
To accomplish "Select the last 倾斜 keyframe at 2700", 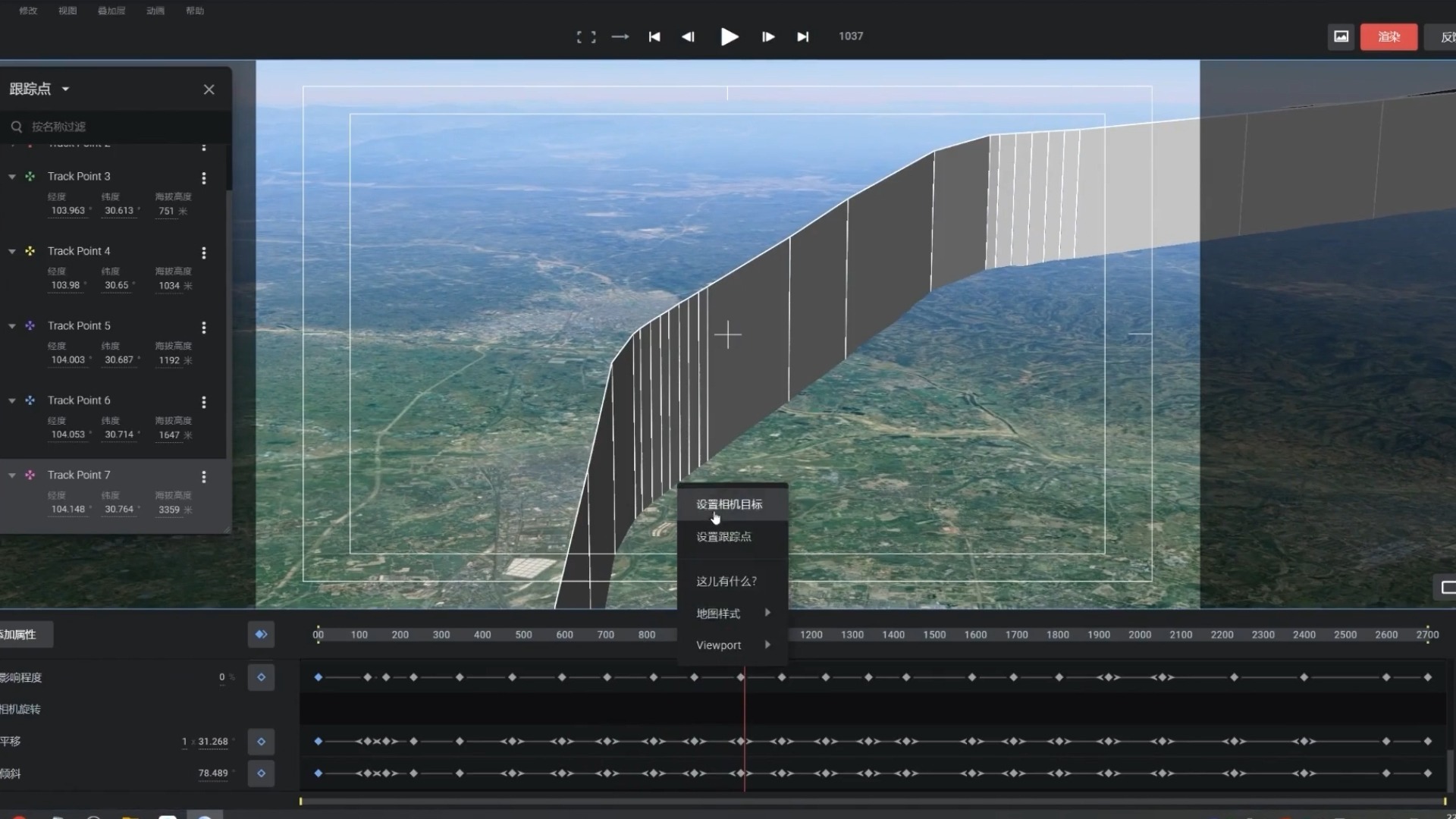I will pos(1427,773).
